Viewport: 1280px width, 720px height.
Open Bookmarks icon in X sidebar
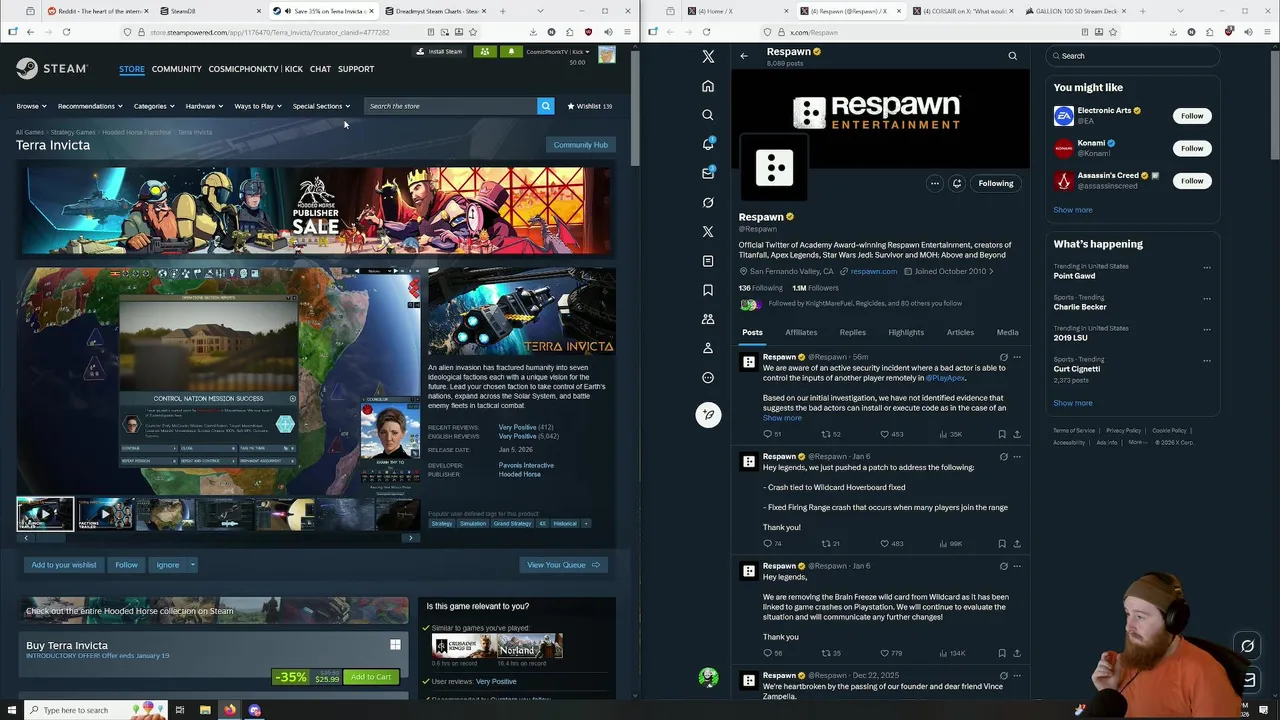point(708,290)
